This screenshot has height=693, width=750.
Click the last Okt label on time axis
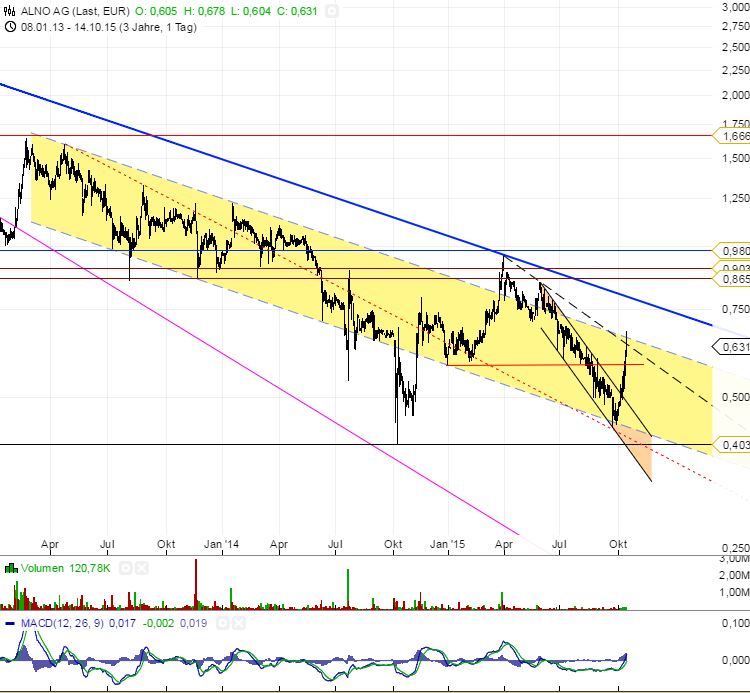click(618, 544)
